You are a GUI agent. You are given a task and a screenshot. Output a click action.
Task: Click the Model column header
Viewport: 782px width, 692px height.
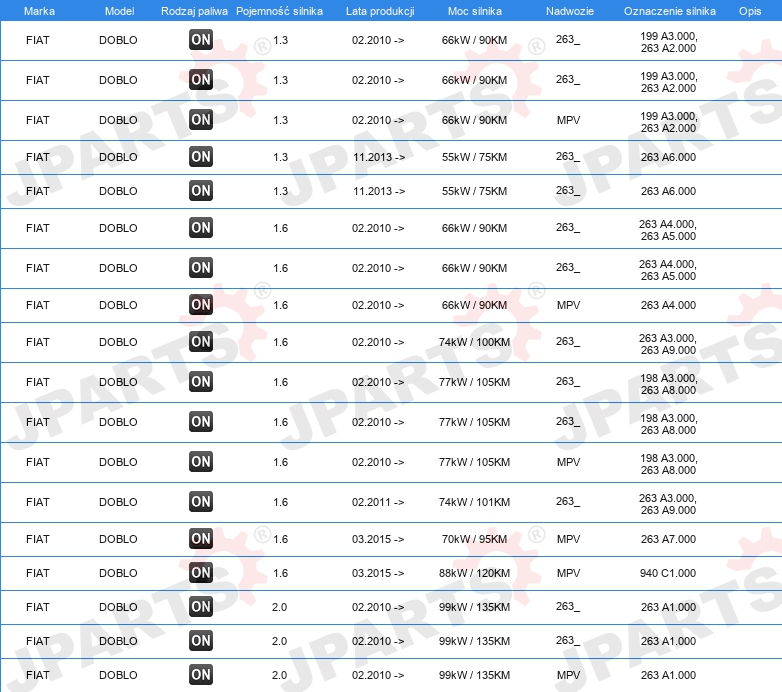[119, 11]
